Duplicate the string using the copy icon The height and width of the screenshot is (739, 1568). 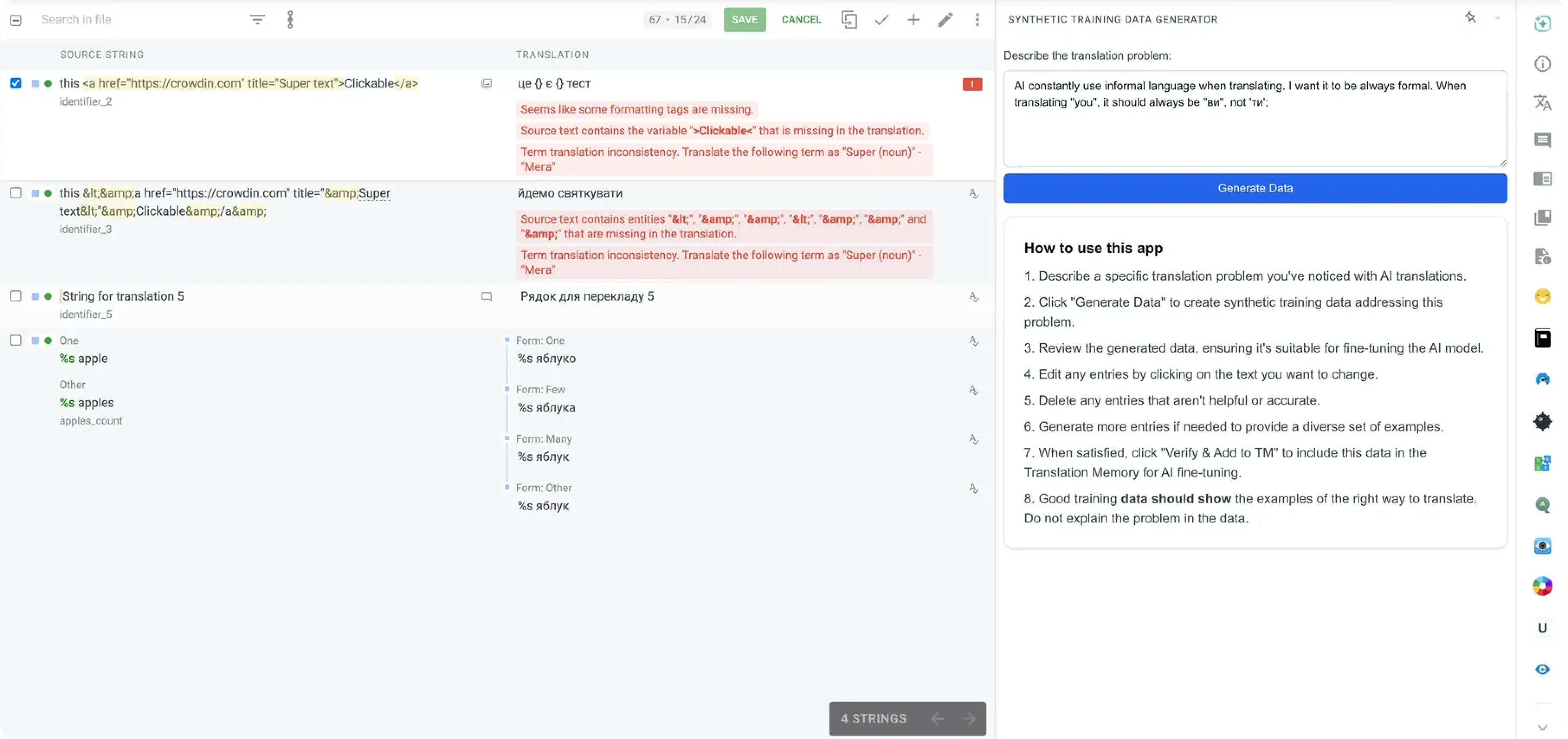pos(849,19)
